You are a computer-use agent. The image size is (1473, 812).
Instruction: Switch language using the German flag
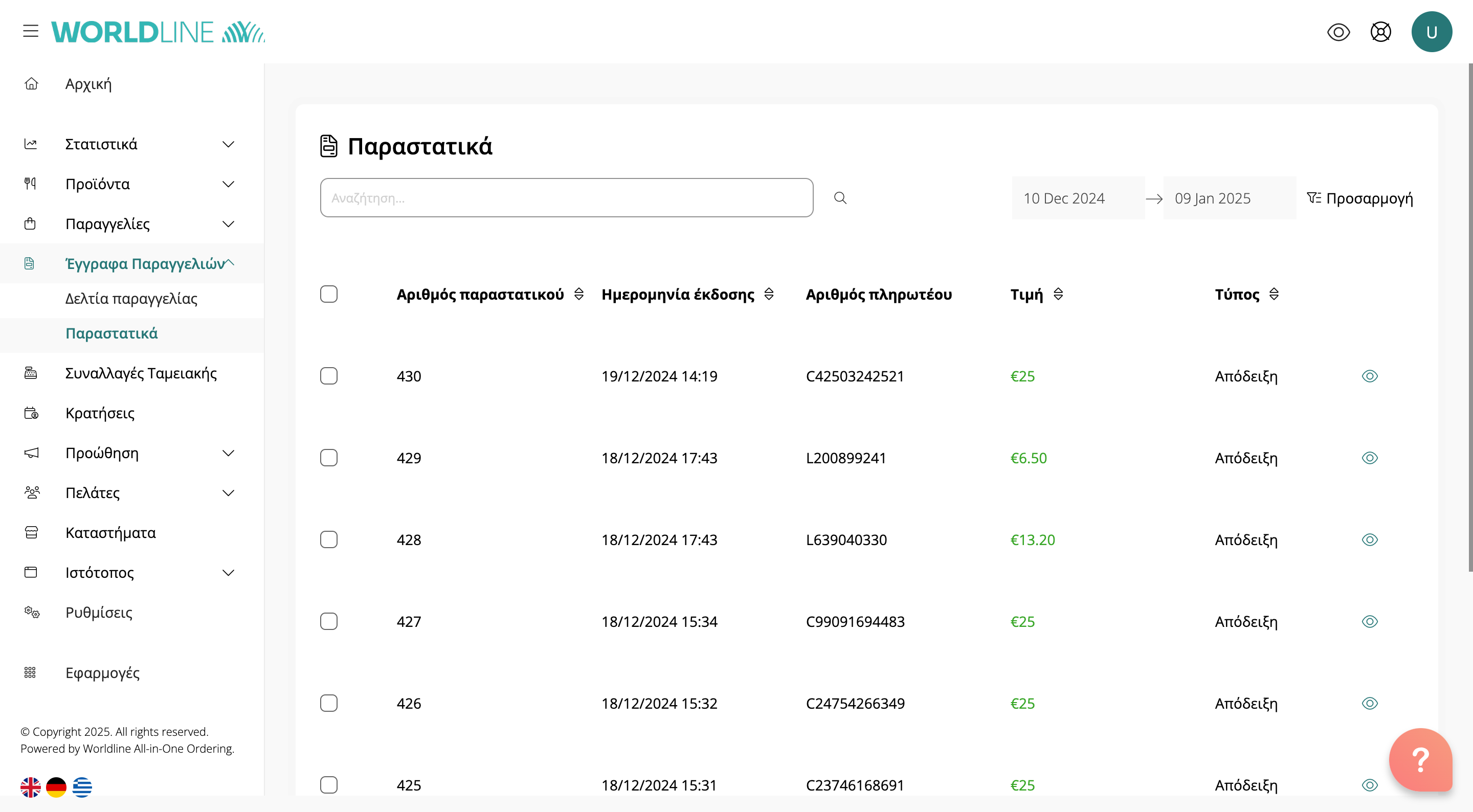[x=56, y=787]
